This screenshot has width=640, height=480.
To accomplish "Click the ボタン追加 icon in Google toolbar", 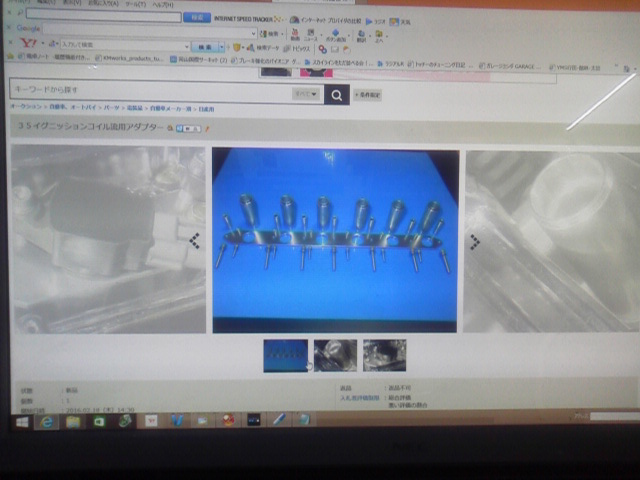I will [x=336, y=36].
